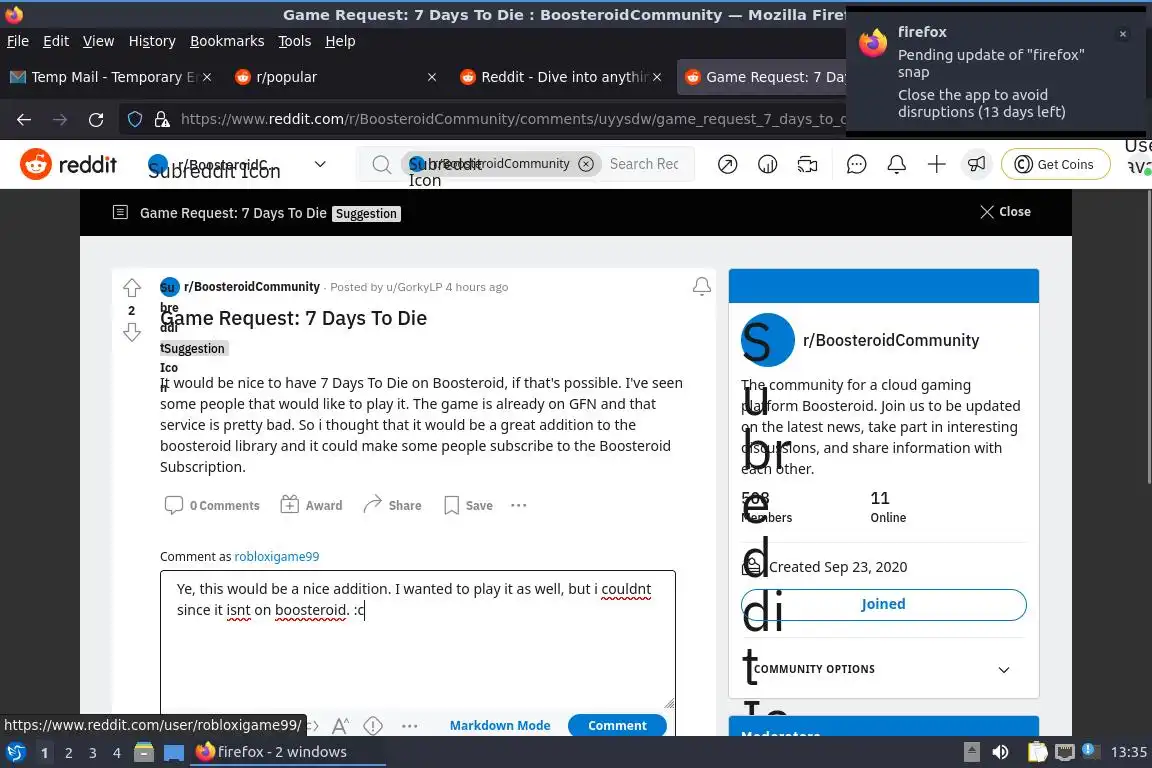
Task: Switch to the r/popular tab
Action: (331, 77)
